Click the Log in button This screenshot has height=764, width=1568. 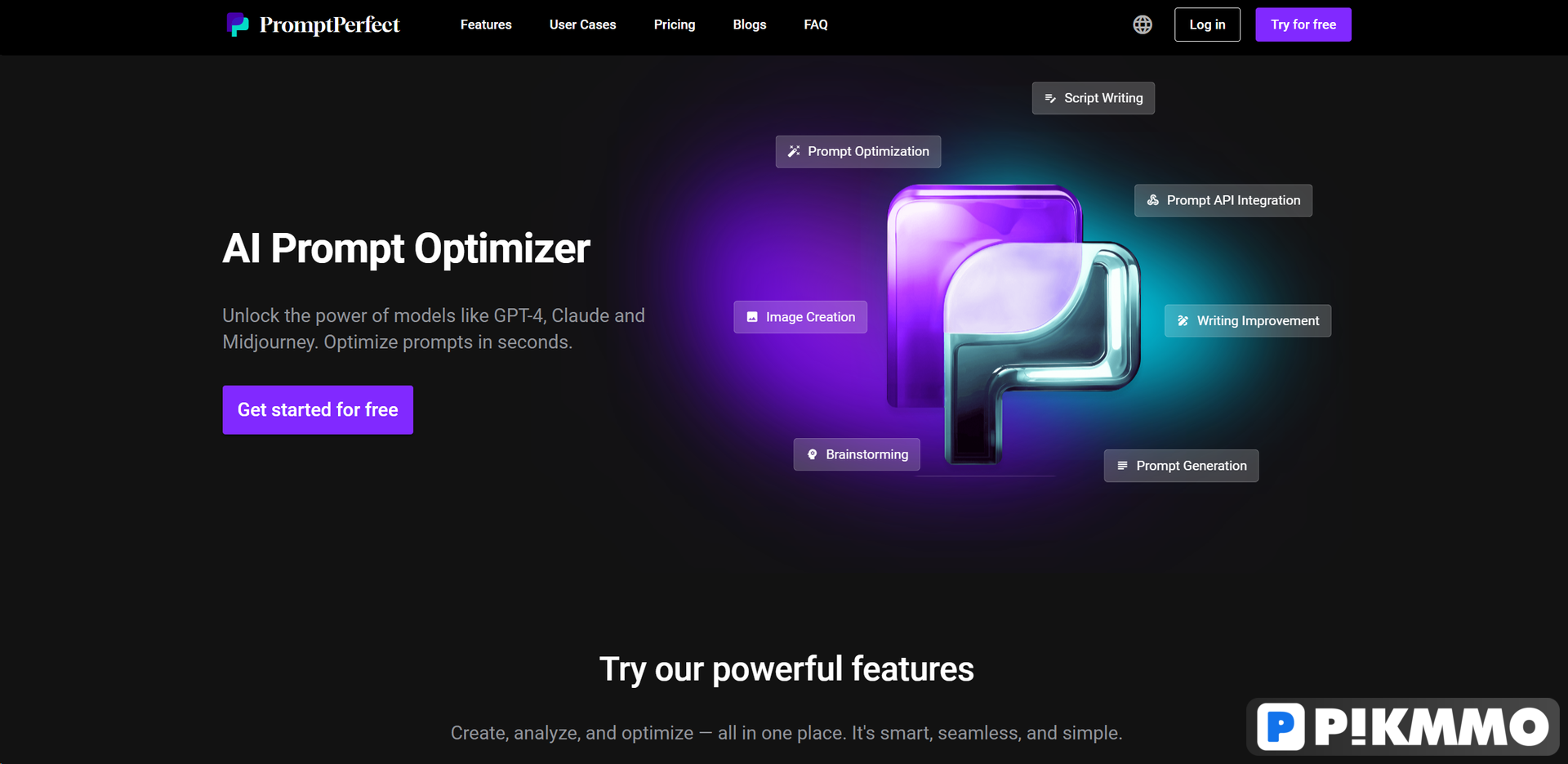click(1207, 25)
